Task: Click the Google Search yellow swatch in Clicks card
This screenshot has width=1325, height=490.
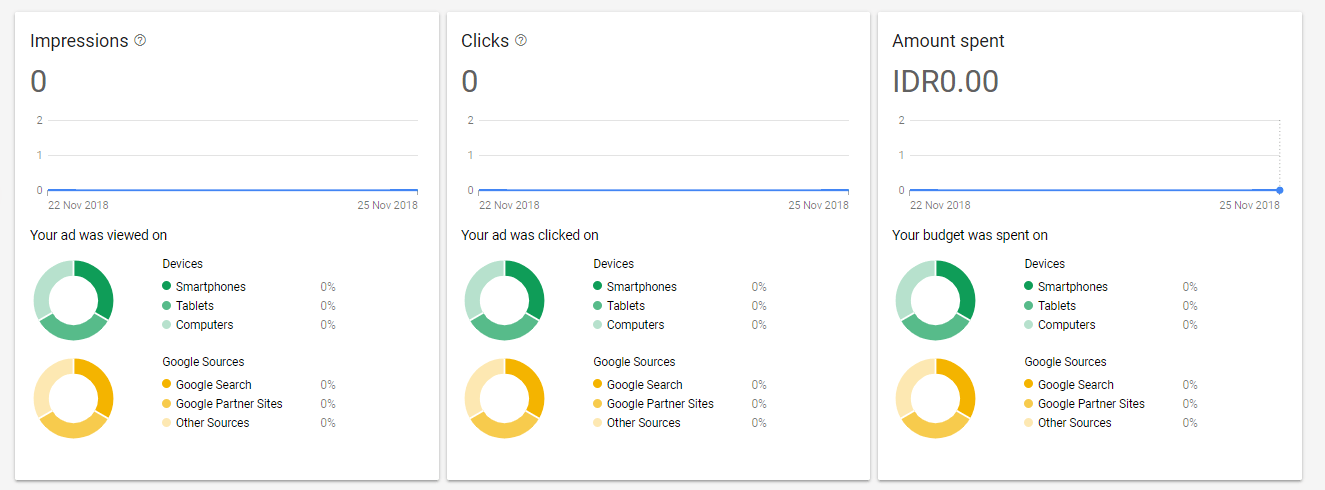Action: 597,385
